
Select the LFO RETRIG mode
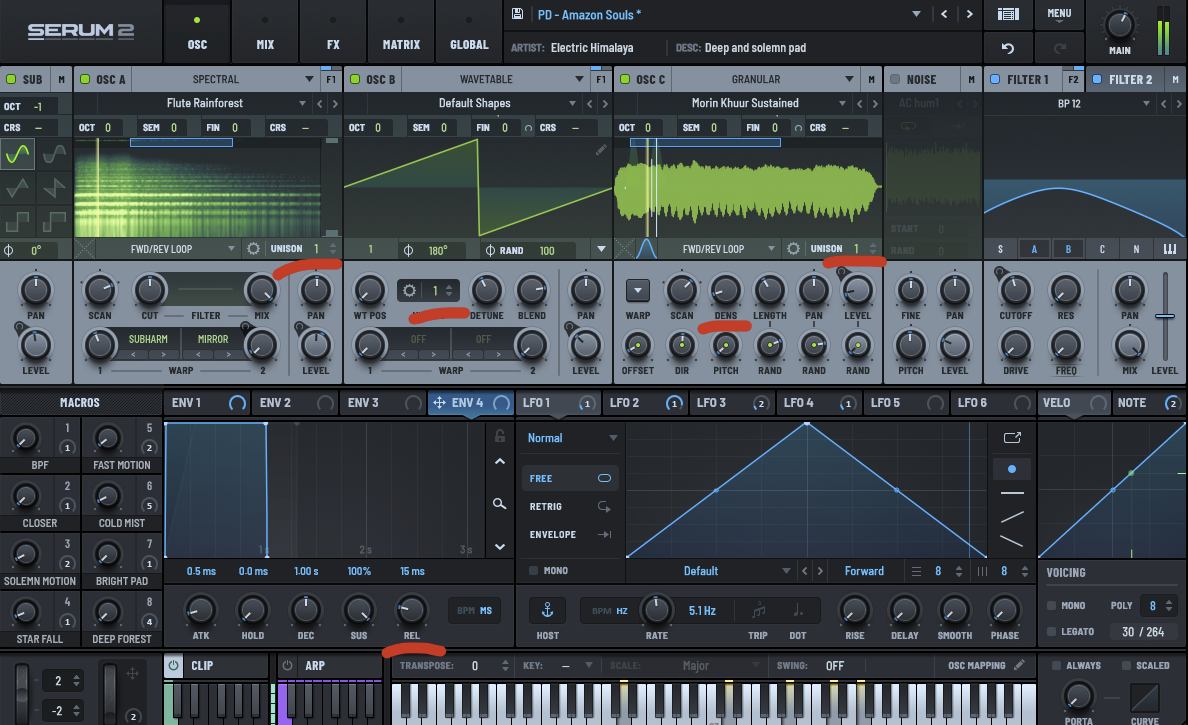pyautogui.click(x=570, y=506)
